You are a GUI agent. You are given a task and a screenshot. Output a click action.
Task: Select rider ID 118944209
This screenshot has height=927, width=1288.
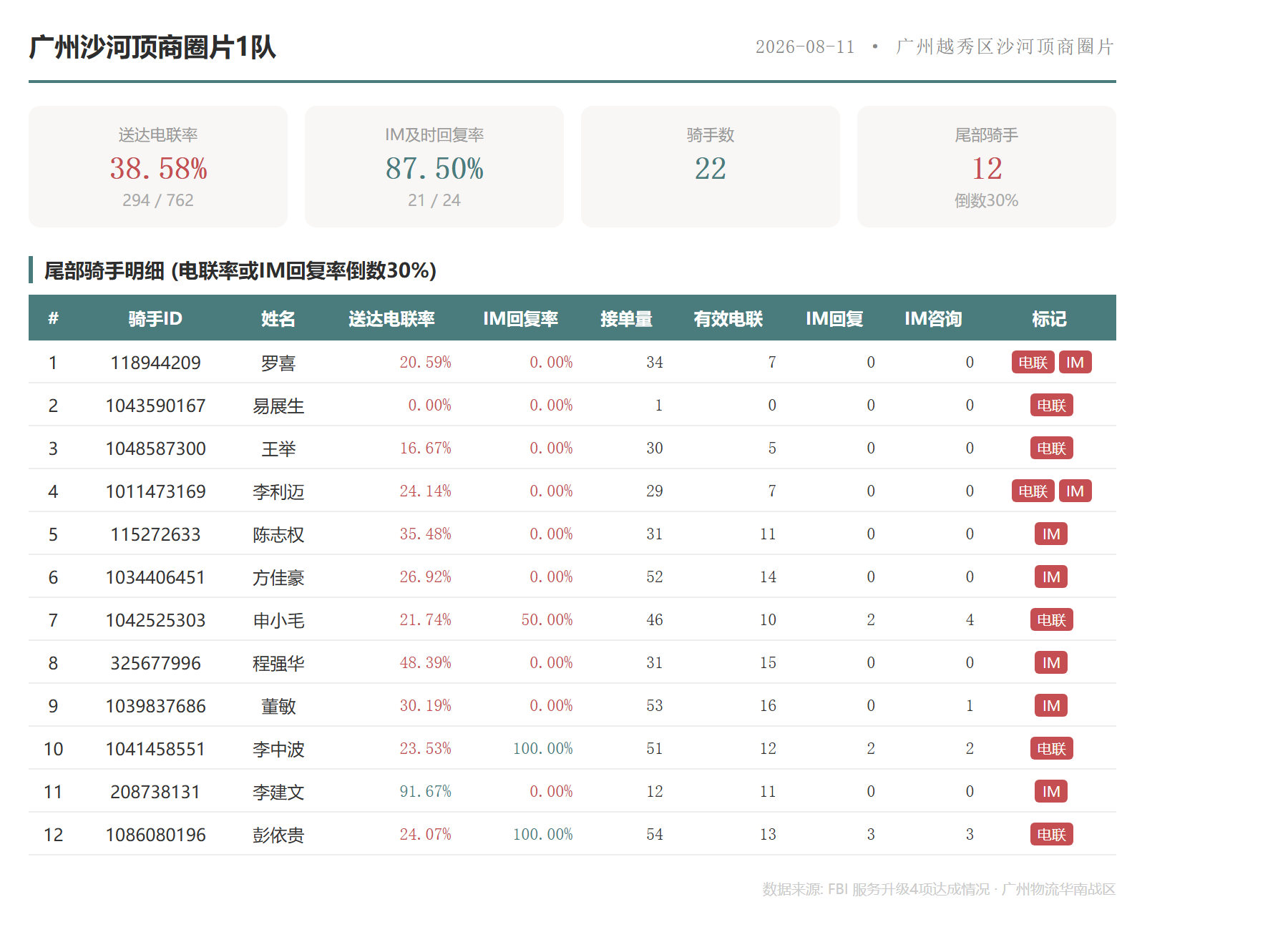pos(155,363)
